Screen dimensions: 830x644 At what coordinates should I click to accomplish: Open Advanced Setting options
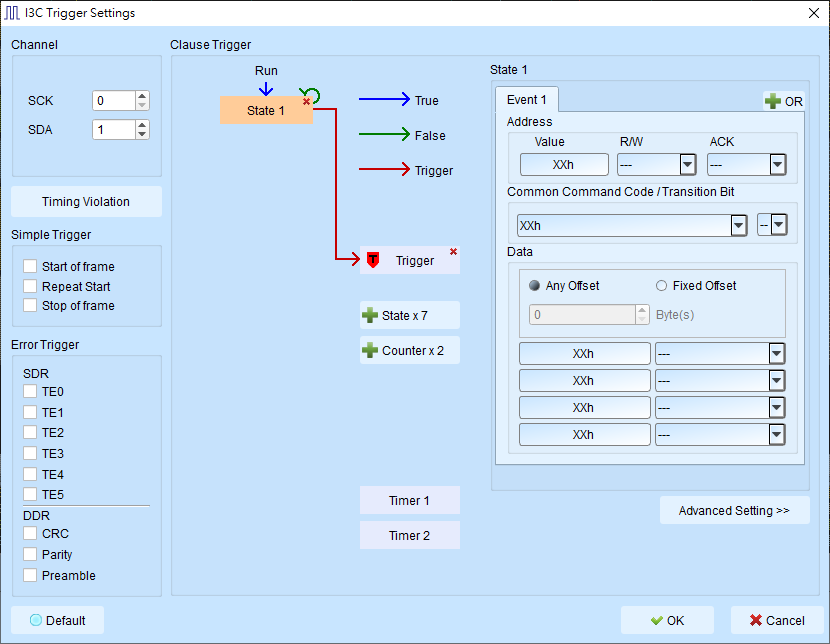[x=735, y=510]
